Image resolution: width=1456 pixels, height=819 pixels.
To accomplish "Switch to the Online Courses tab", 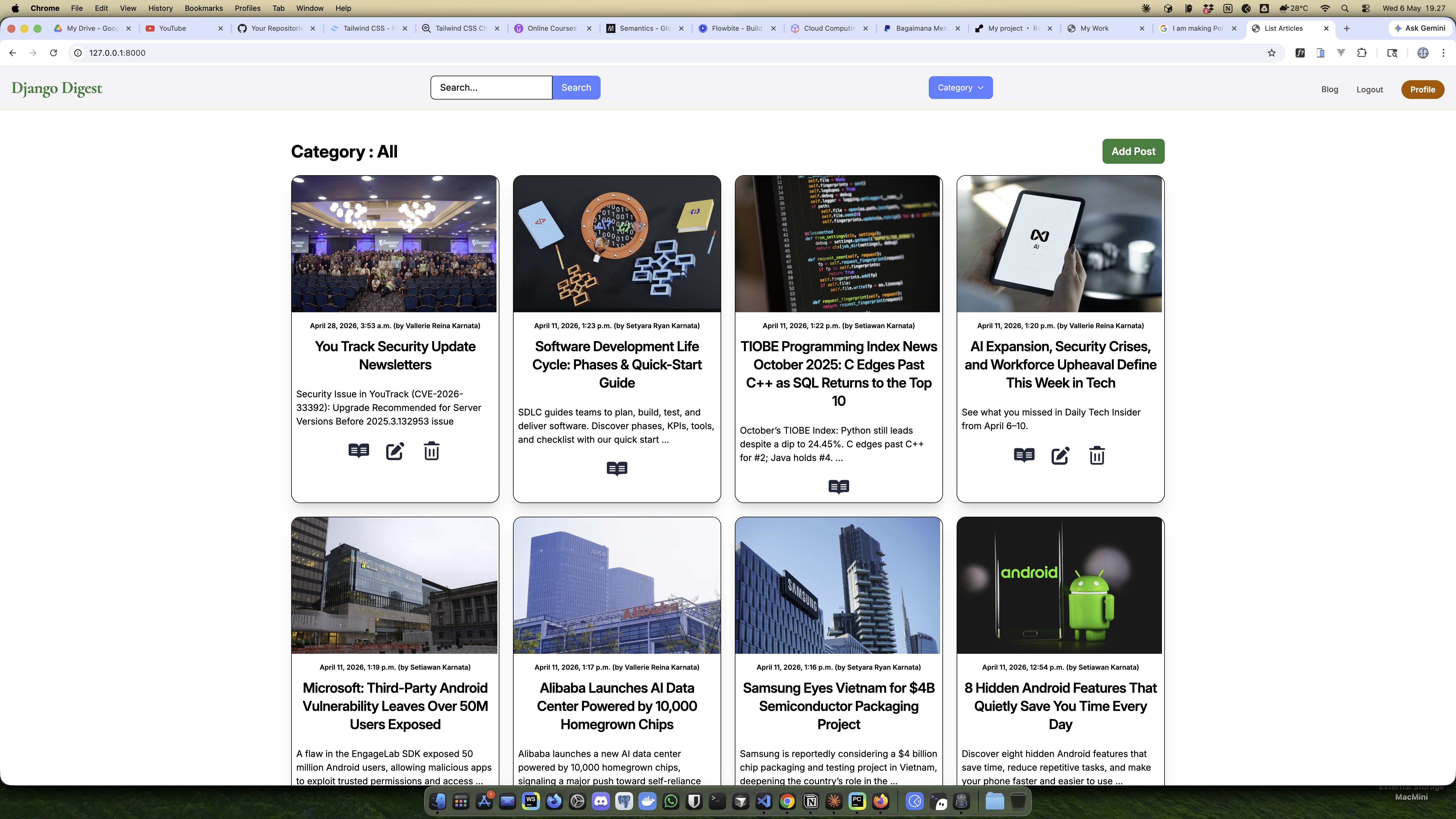I will (x=553, y=28).
